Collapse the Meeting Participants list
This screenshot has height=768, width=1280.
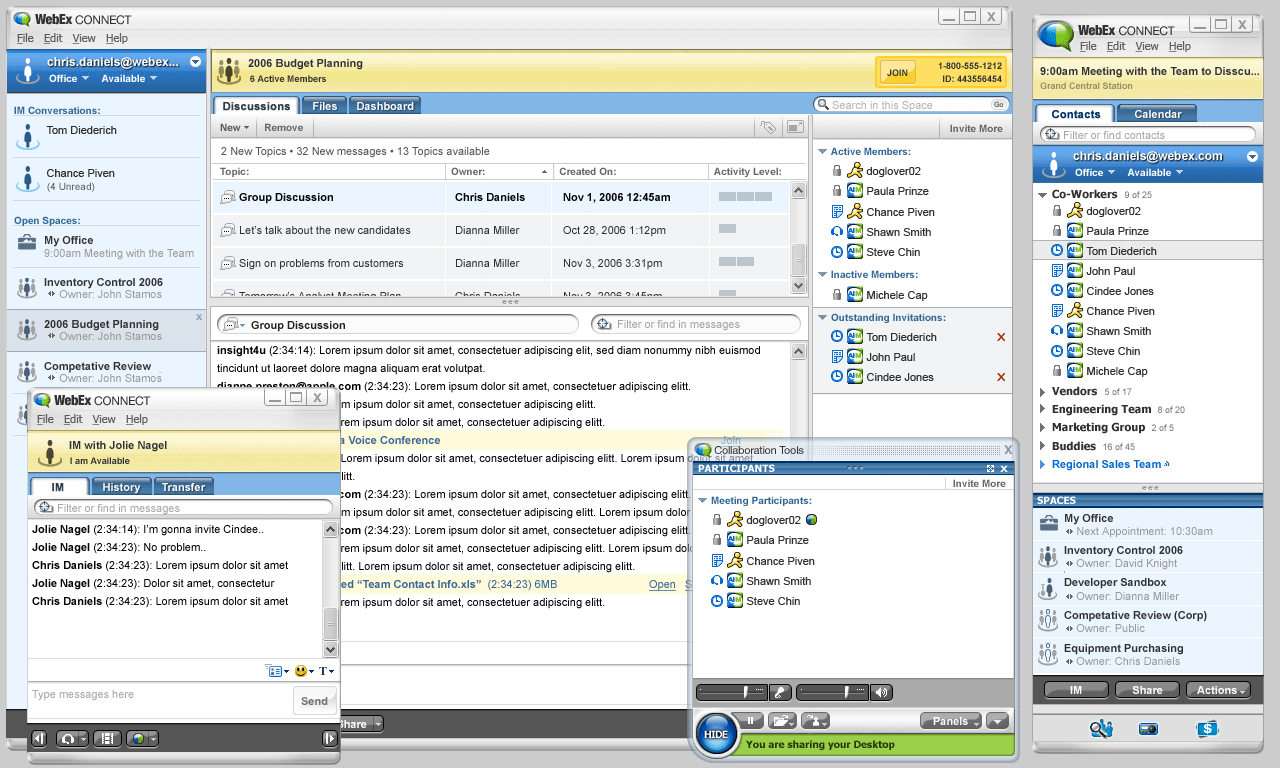point(702,501)
